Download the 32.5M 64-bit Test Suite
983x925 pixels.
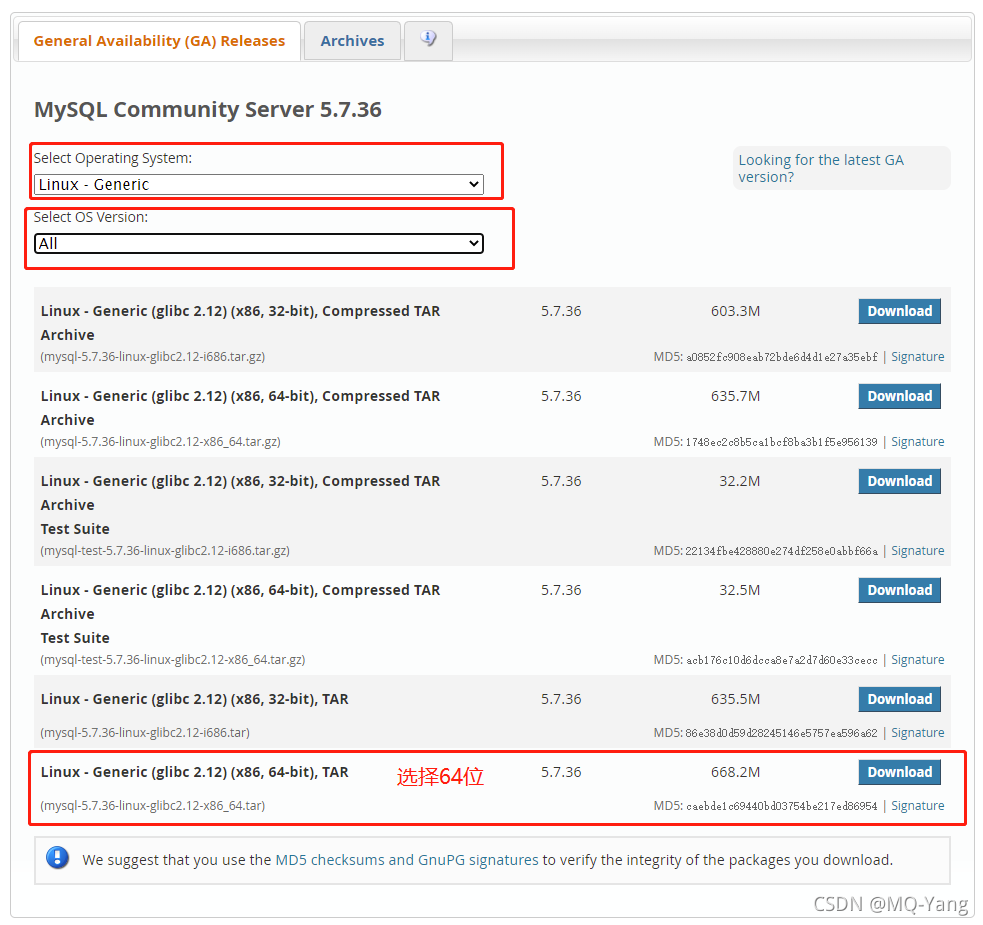[899, 590]
